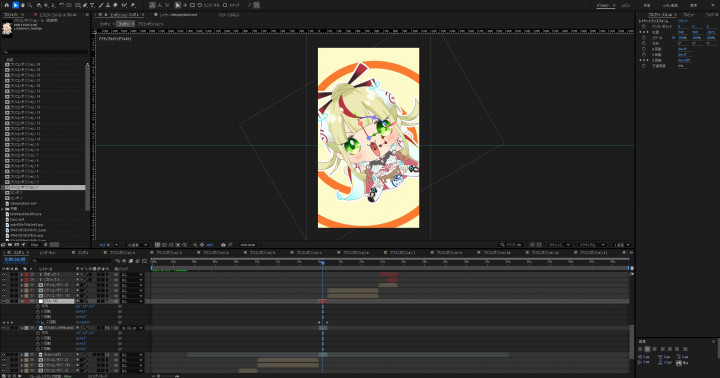Click the 8bpc color depth button
The width and height of the screenshot is (720, 378).
coord(34,245)
